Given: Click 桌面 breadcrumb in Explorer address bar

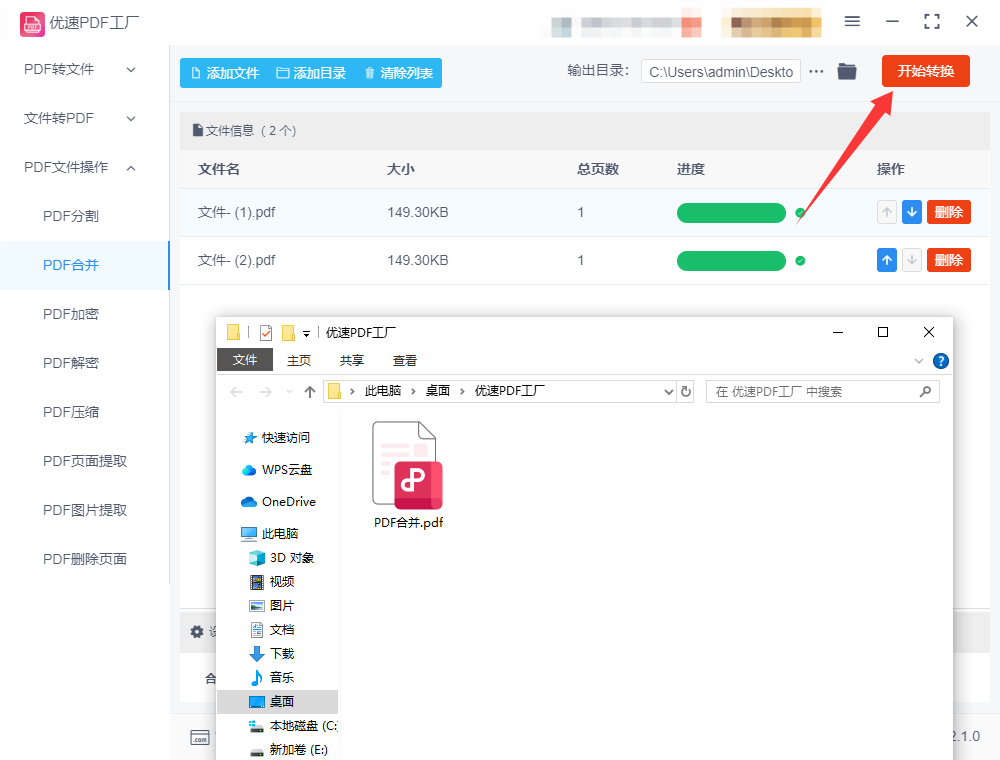Looking at the screenshot, I should 438,391.
